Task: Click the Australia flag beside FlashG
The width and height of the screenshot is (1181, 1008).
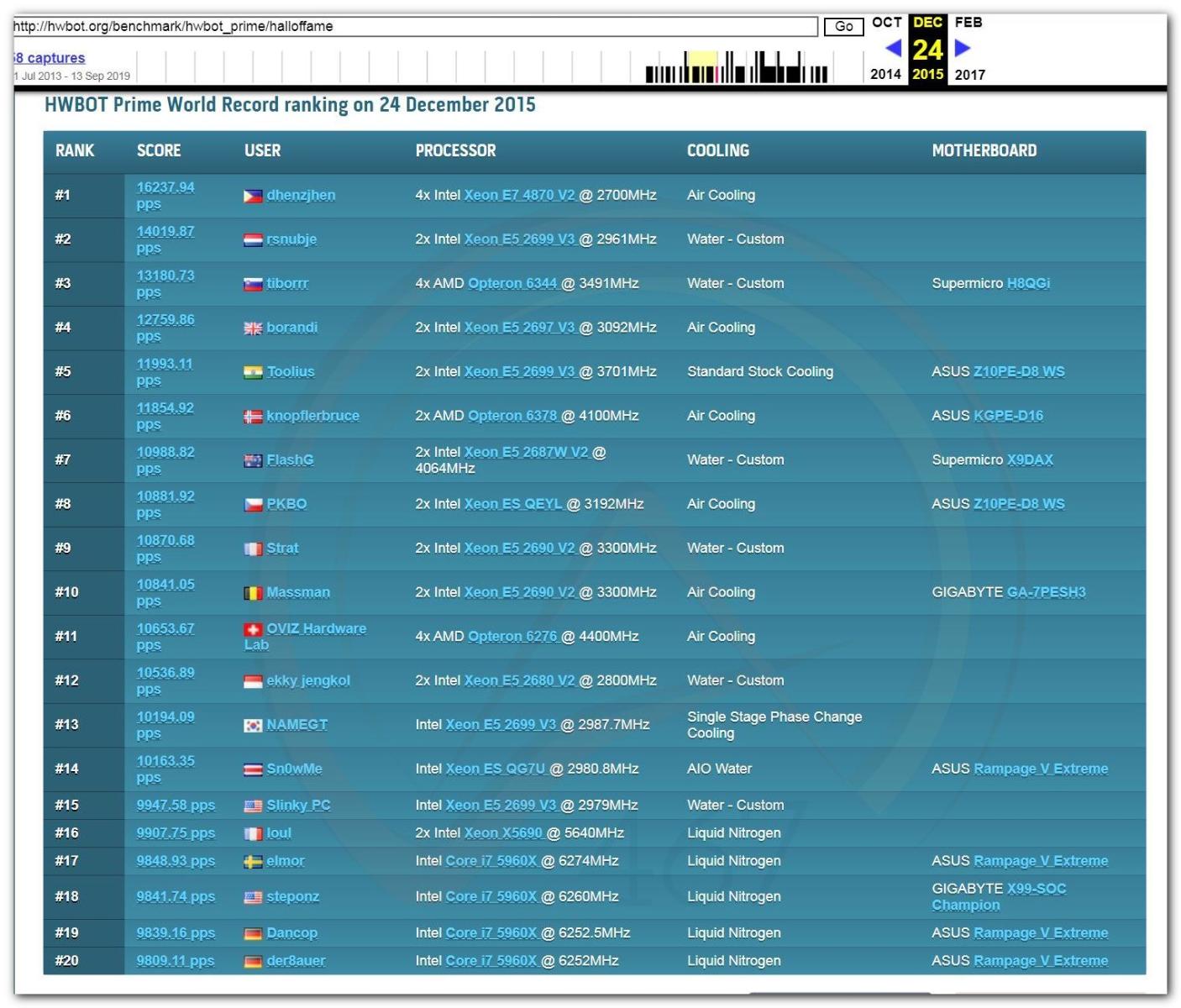Action: pos(253,460)
